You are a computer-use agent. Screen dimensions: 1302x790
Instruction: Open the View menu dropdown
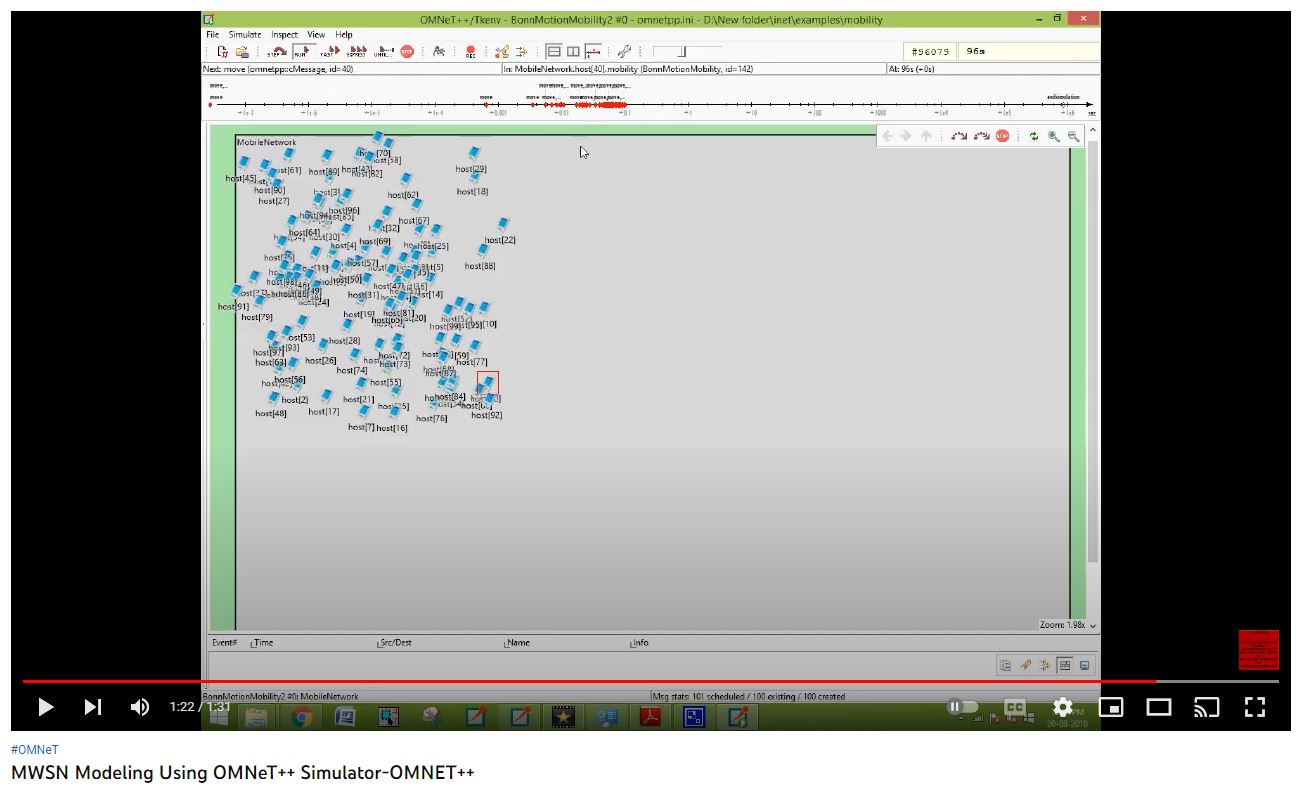(x=316, y=35)
